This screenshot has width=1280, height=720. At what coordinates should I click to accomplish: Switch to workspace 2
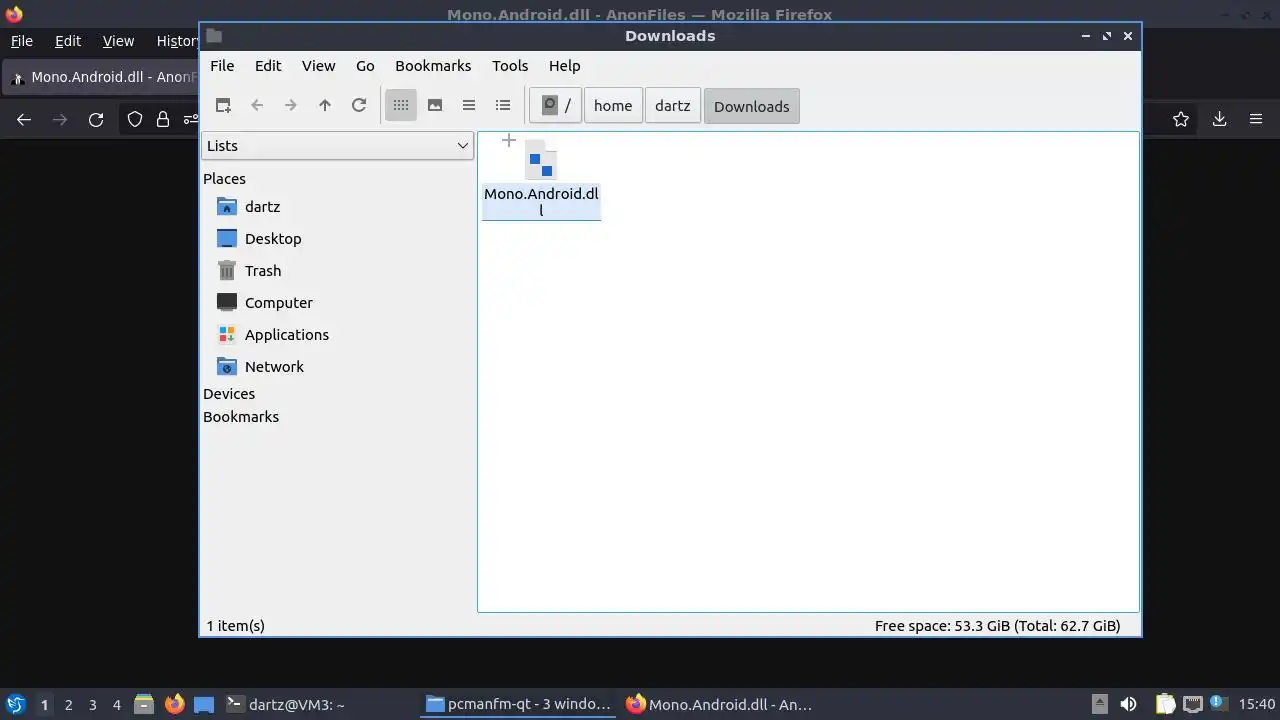point(68,704)
